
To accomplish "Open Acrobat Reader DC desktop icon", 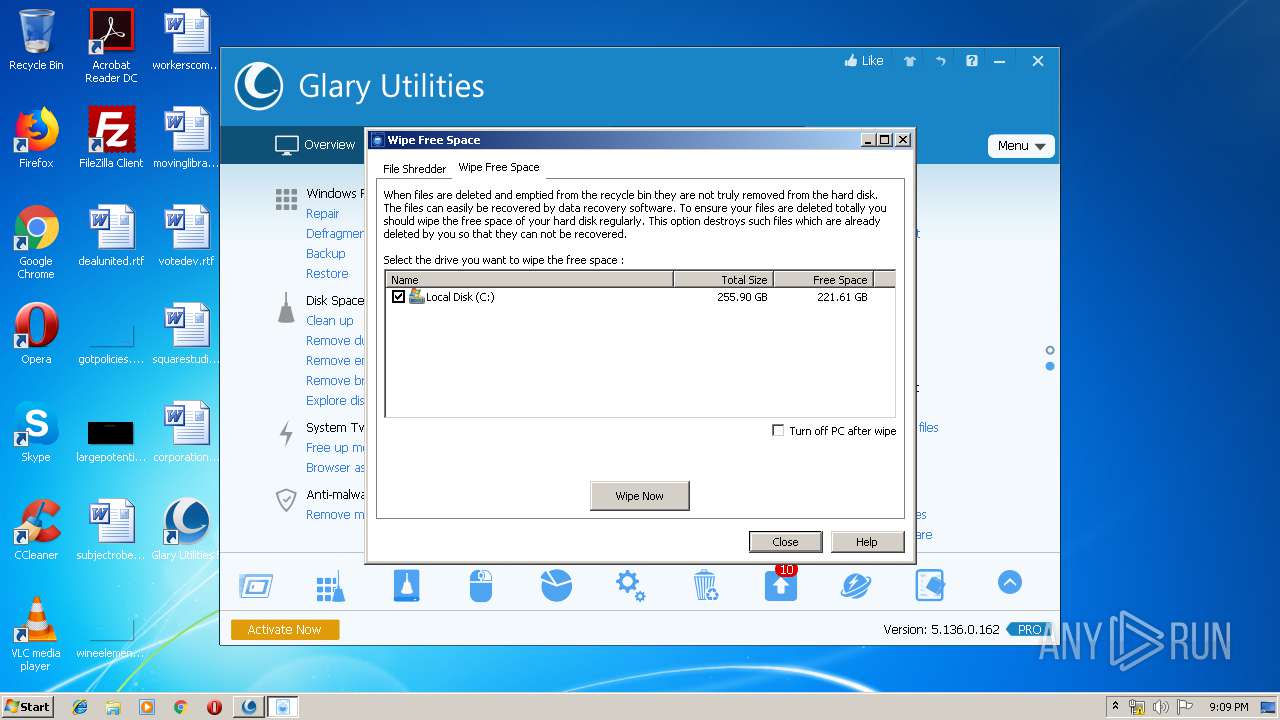I will pos(111,47).
